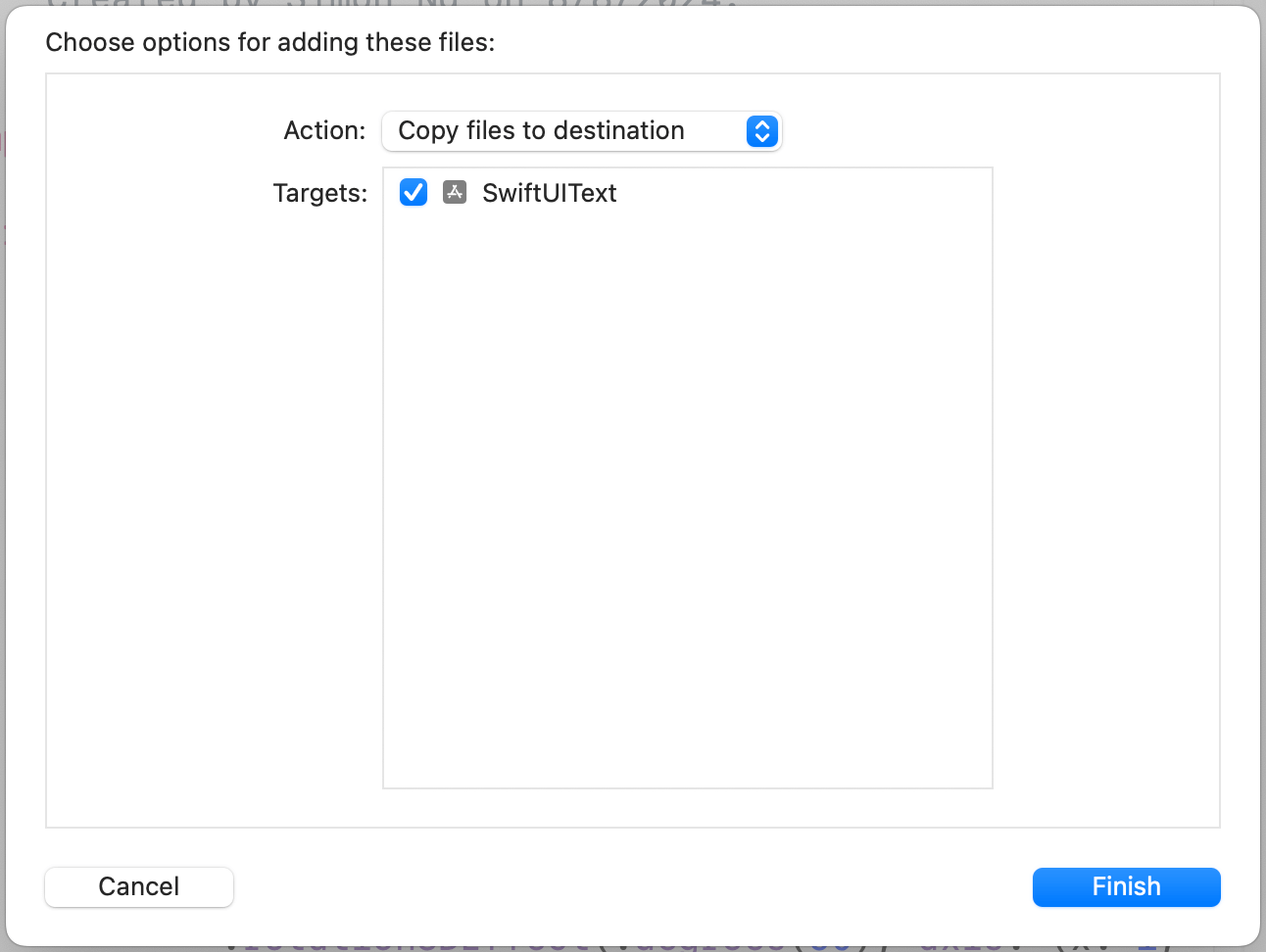Click the bottom of the empty Targets list

point(686,764)
